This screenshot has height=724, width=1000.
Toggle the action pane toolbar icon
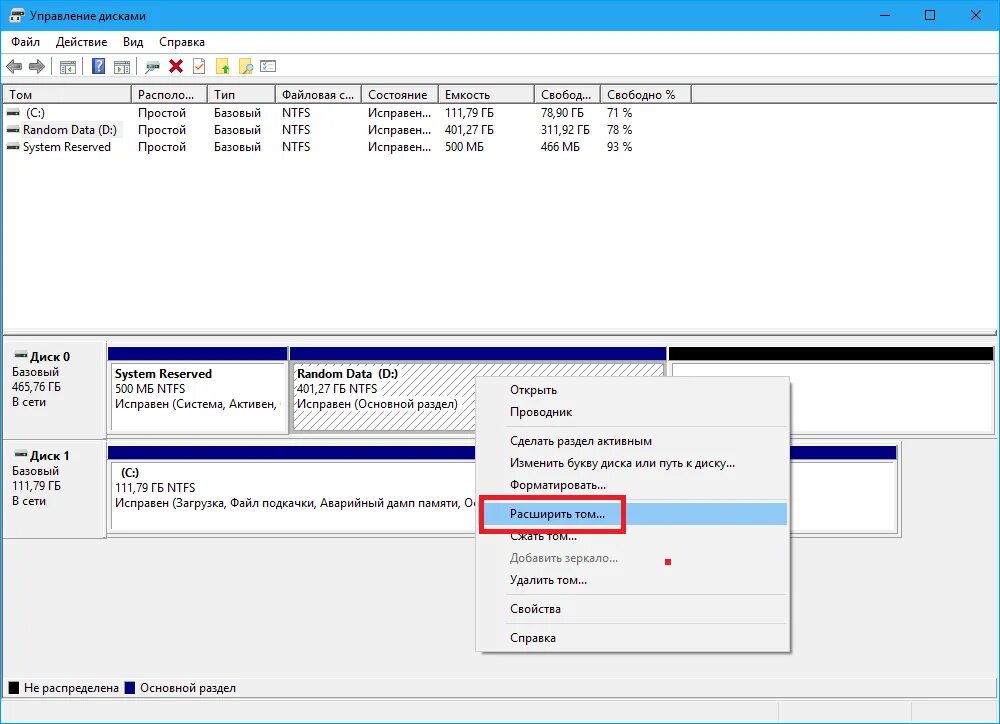tap(122, 66)
